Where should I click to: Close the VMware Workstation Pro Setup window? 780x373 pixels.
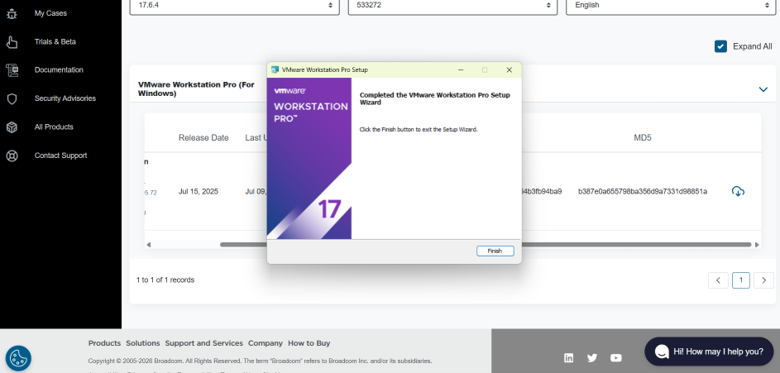[x=509, y=70]
